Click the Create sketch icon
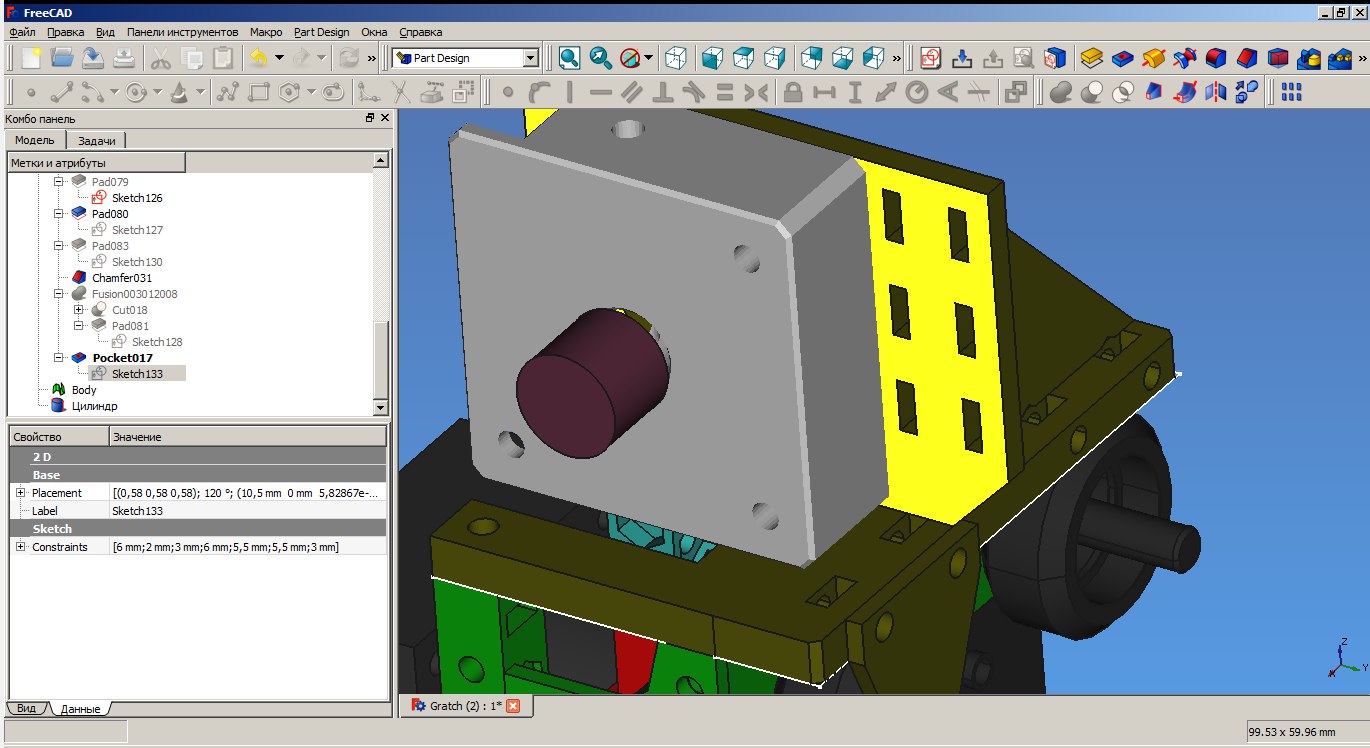 931,58
